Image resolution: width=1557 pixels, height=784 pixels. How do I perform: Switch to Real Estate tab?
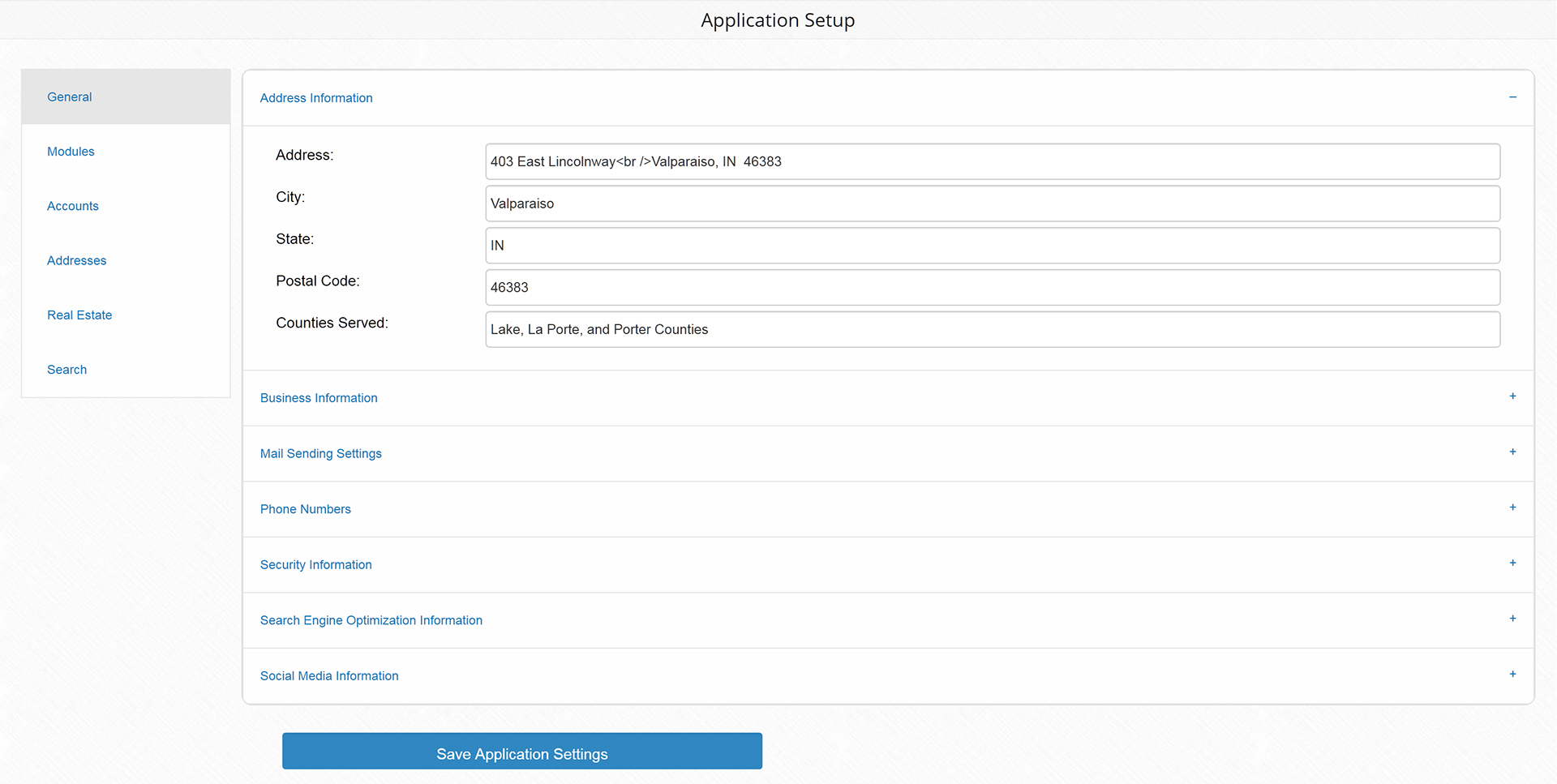pyautogui.click(x=126, y=315)
